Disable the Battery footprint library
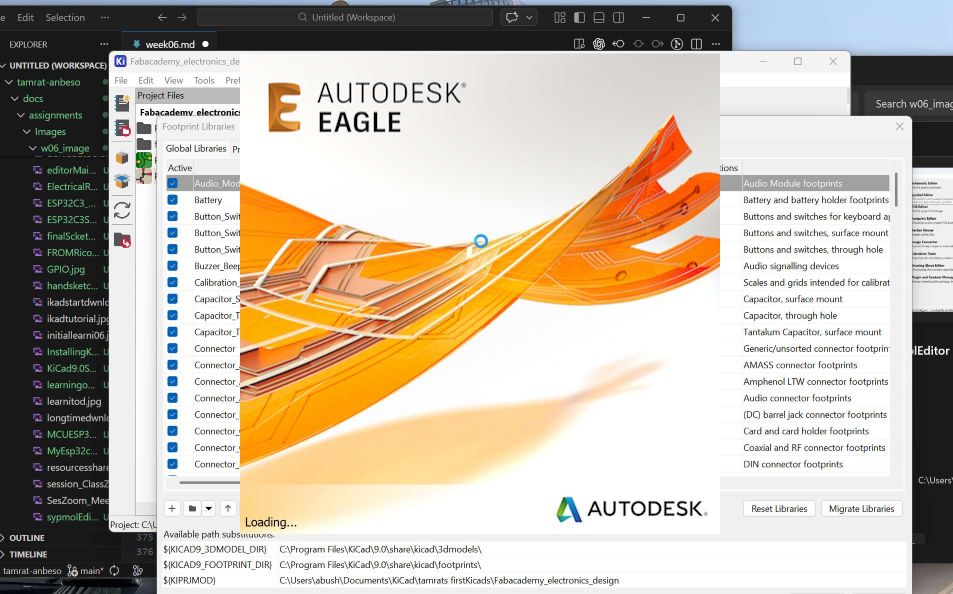Screen dimensions: 953x594 (x=173, y=199)
